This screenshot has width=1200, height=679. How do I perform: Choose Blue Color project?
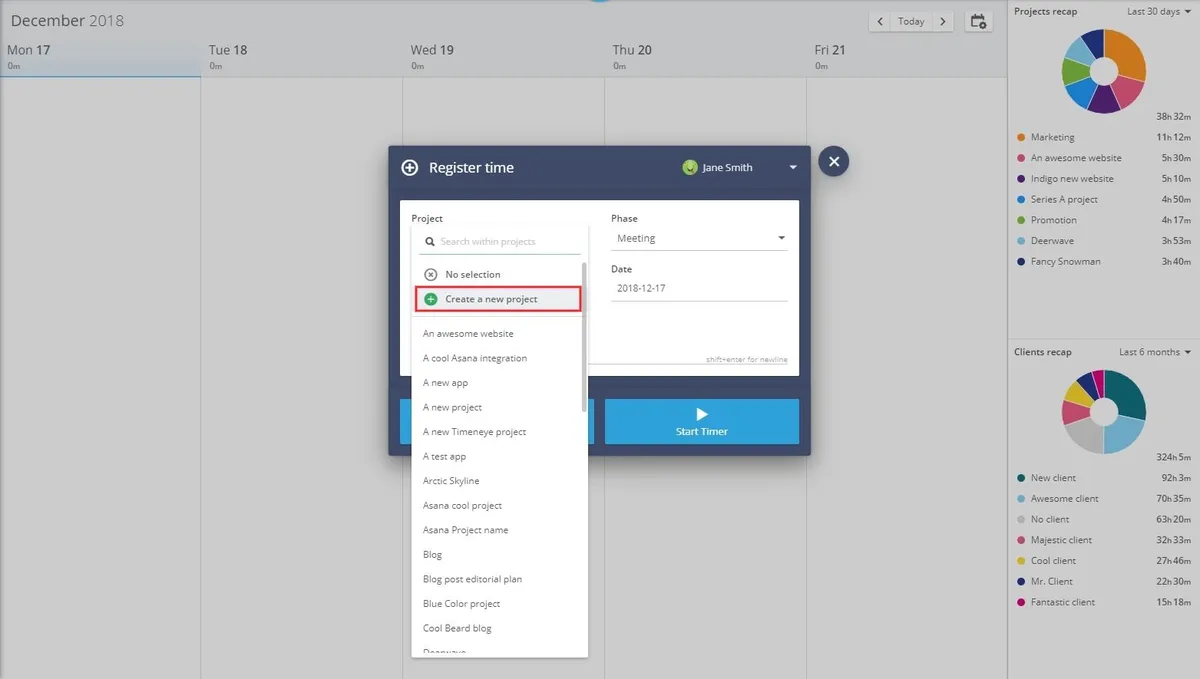(461, 603)
